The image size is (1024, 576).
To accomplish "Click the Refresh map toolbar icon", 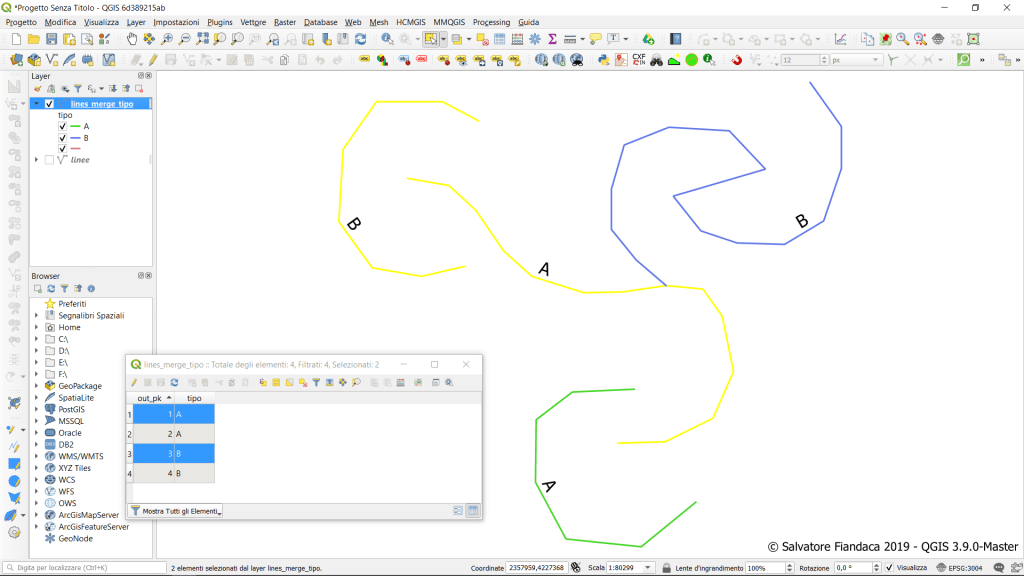I will click(x=360, y=39).
